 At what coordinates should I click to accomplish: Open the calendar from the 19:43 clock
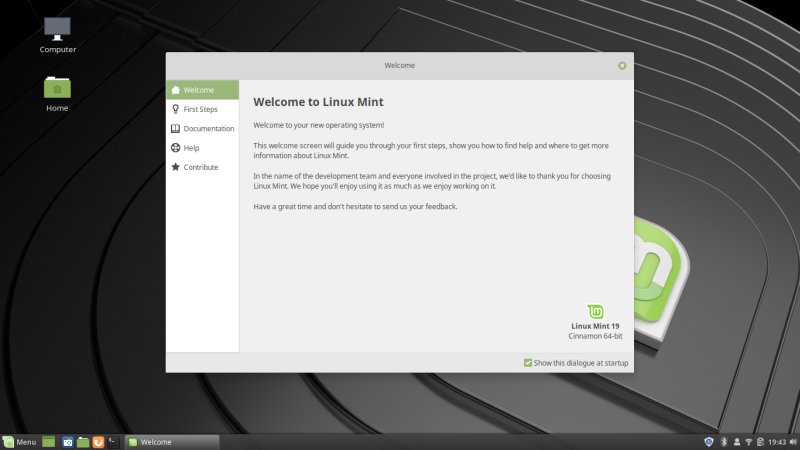pos(777,442)
